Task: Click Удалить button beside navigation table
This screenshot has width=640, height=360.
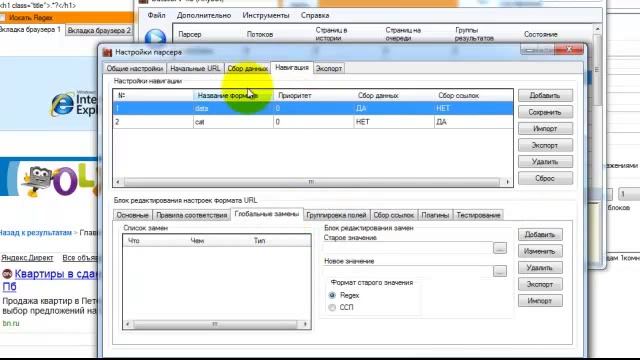Action: coord(545,162)
